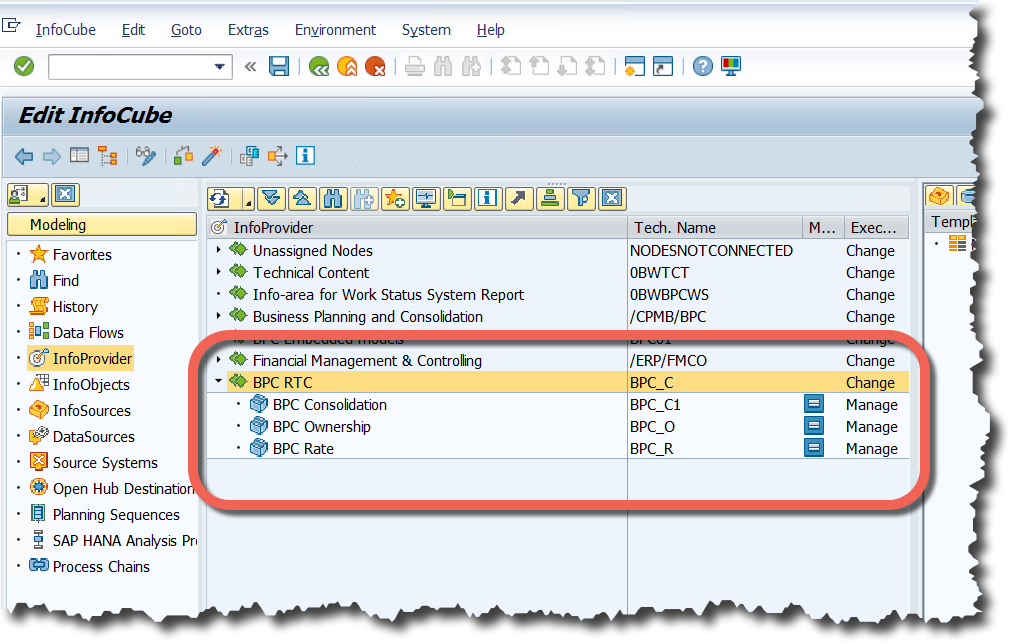
Task: Open the Help question mark icon
Action: tap(703, 66)
